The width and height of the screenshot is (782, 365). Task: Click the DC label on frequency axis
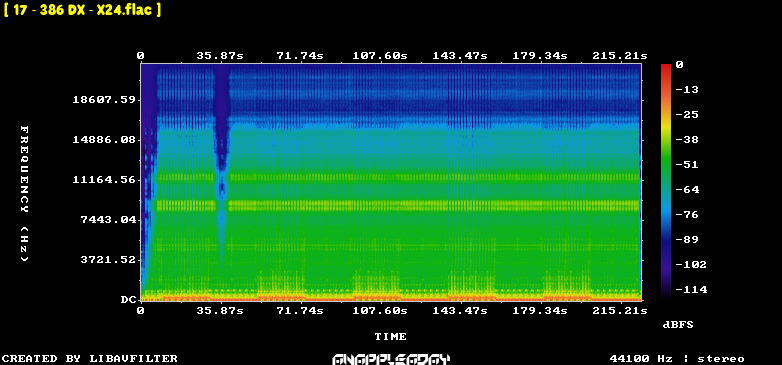pos(128,300)
